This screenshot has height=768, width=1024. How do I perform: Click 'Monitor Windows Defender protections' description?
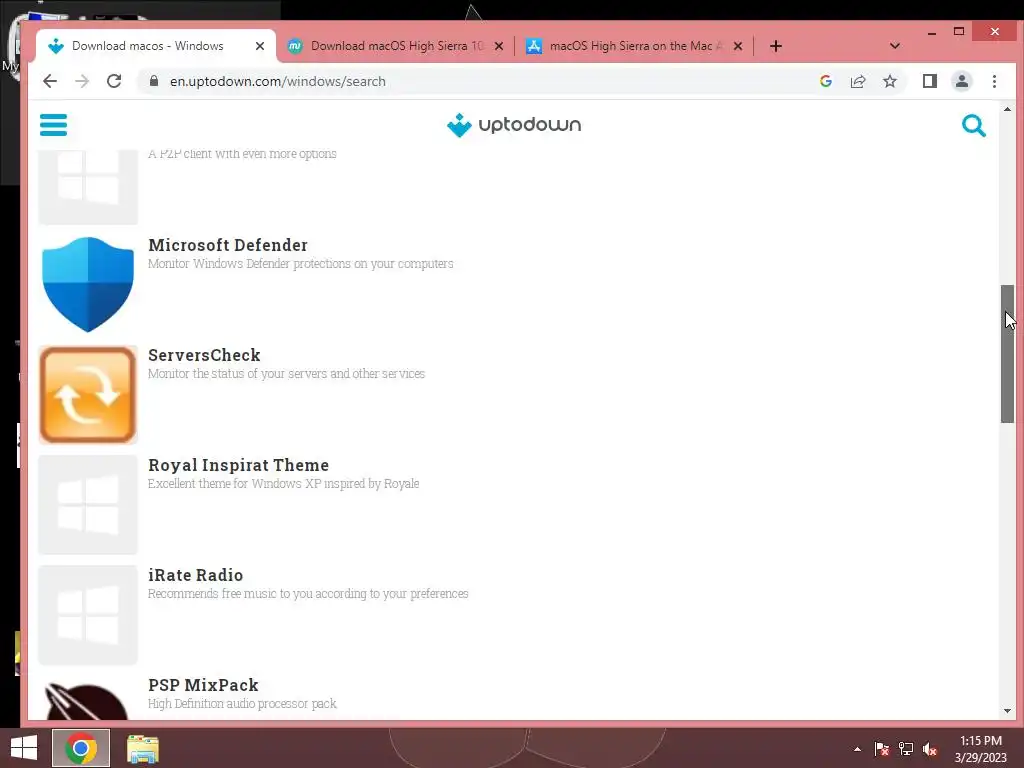300,264
